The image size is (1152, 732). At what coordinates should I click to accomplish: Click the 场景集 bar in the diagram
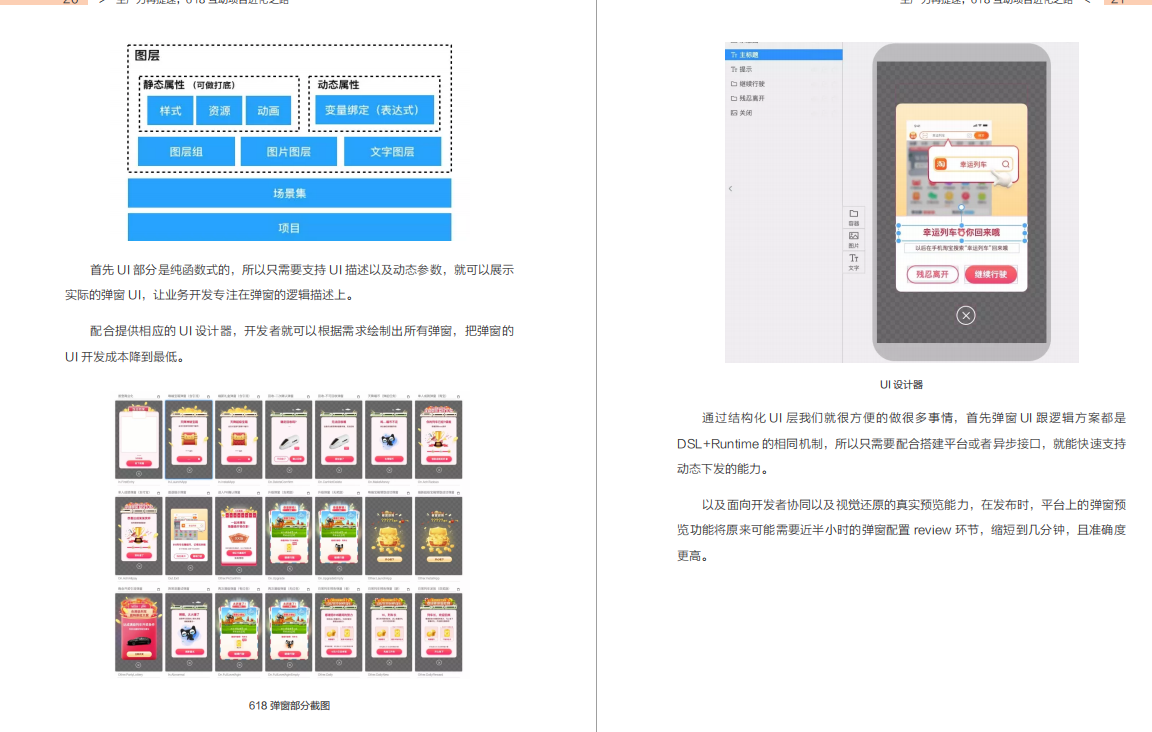click(289, 193)
